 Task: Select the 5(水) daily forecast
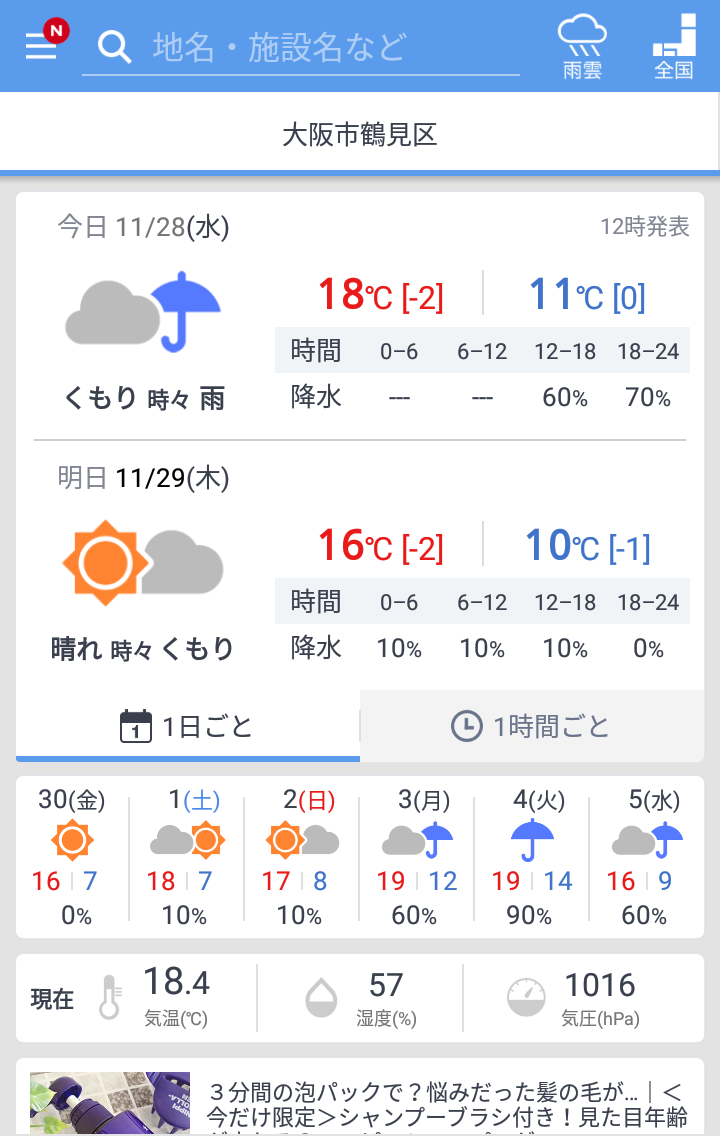tap(647, 857)
